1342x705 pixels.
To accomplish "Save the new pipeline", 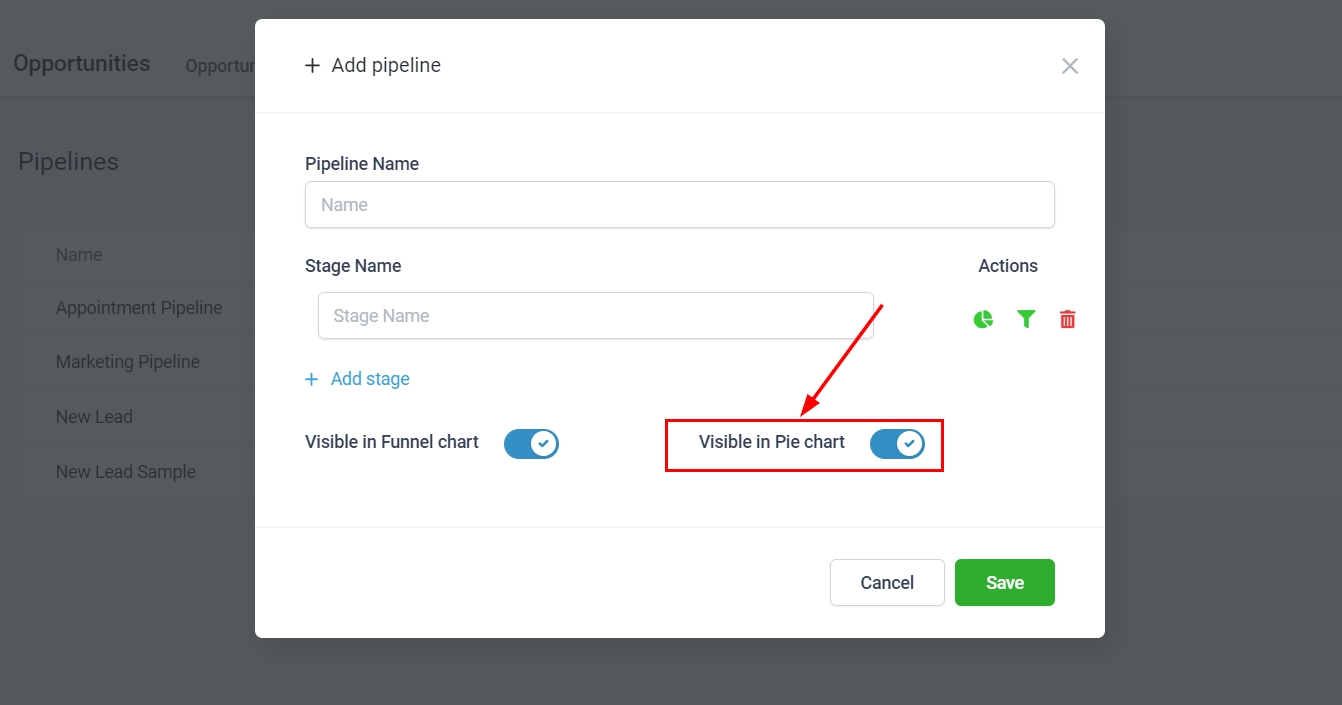I will (1004, 582).
